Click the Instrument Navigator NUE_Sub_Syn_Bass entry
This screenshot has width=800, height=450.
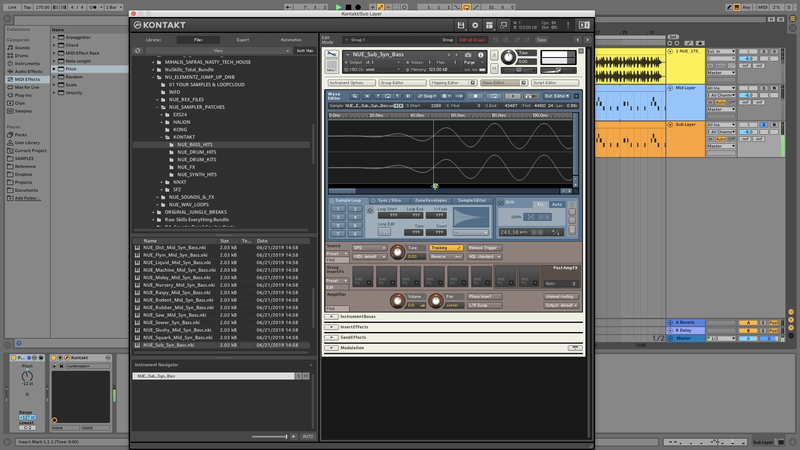pos(214,376)
